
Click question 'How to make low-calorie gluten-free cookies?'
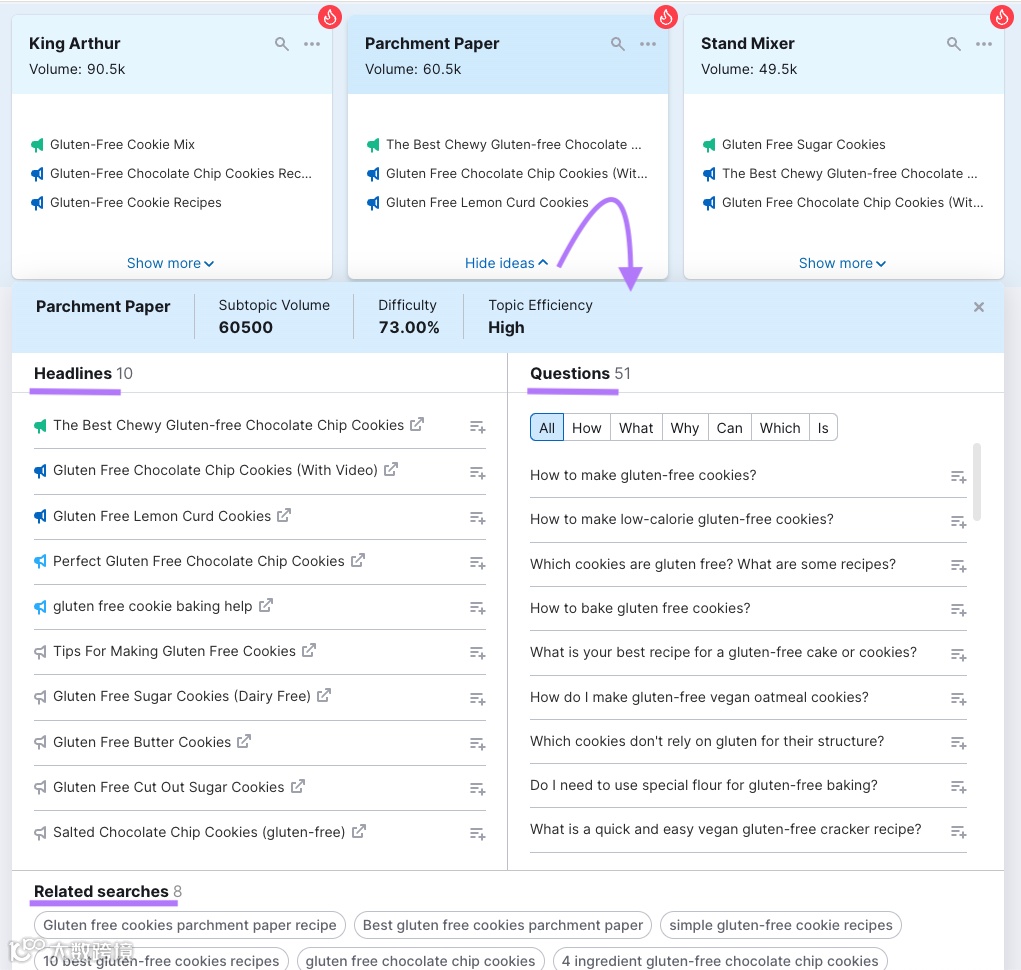(x=682, y=519)
